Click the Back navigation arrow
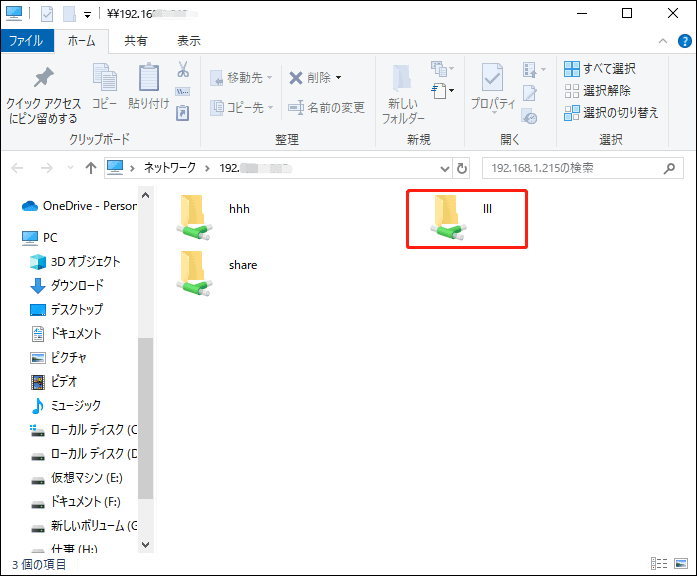Screen dimensions: 697x576 (17, 168)
